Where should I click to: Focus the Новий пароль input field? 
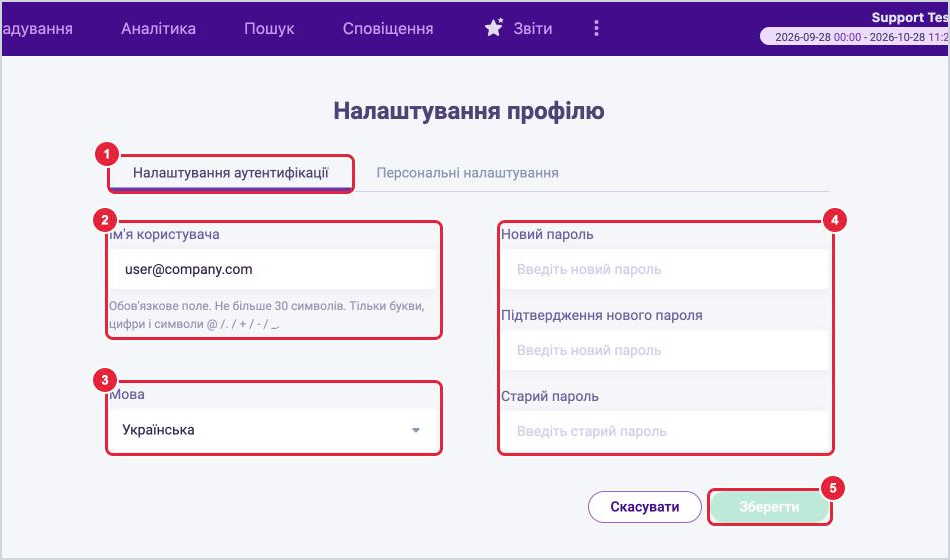coord(664,269)
